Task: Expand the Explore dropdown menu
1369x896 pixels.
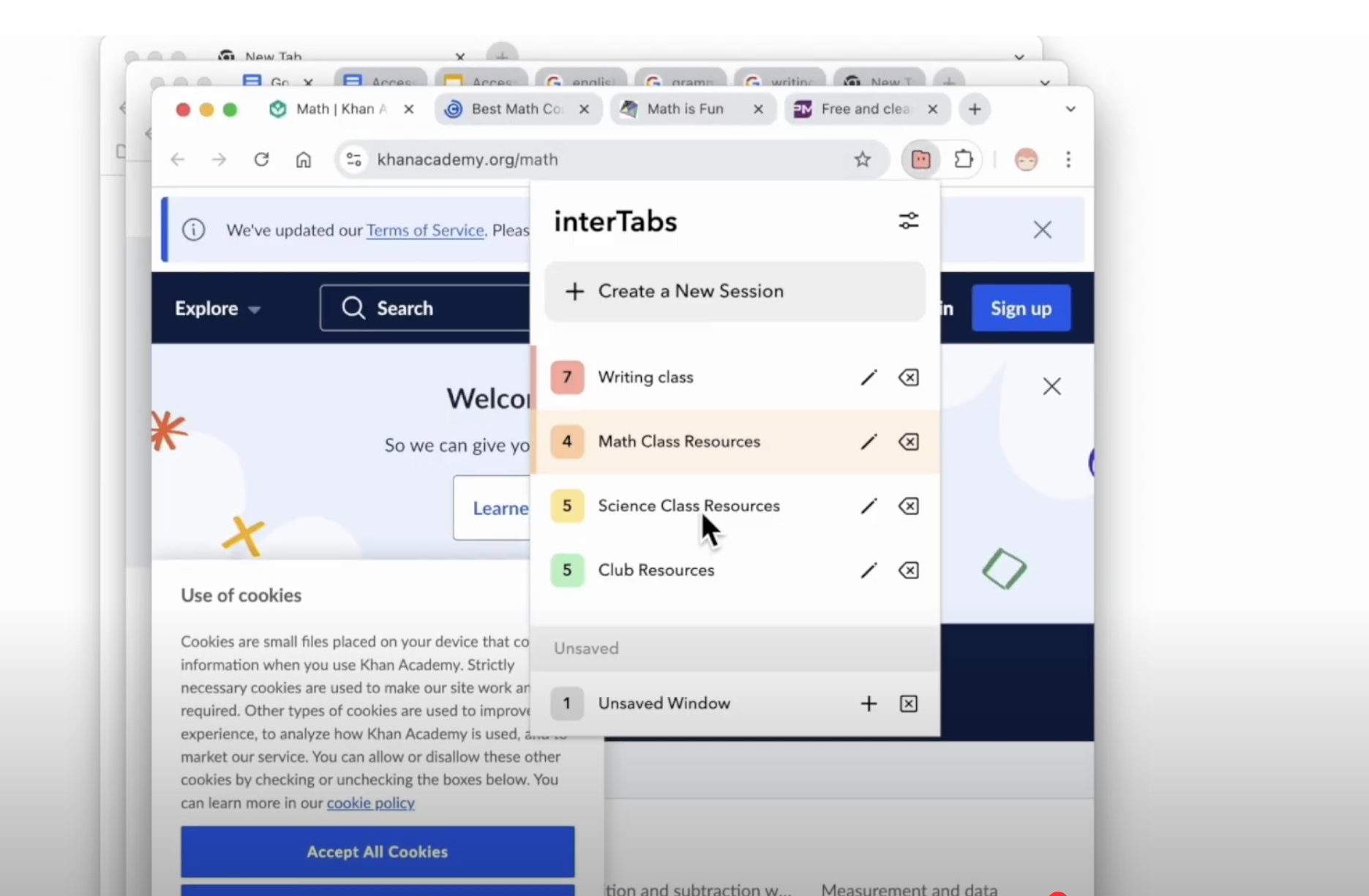Action: (x=217, y=309)
